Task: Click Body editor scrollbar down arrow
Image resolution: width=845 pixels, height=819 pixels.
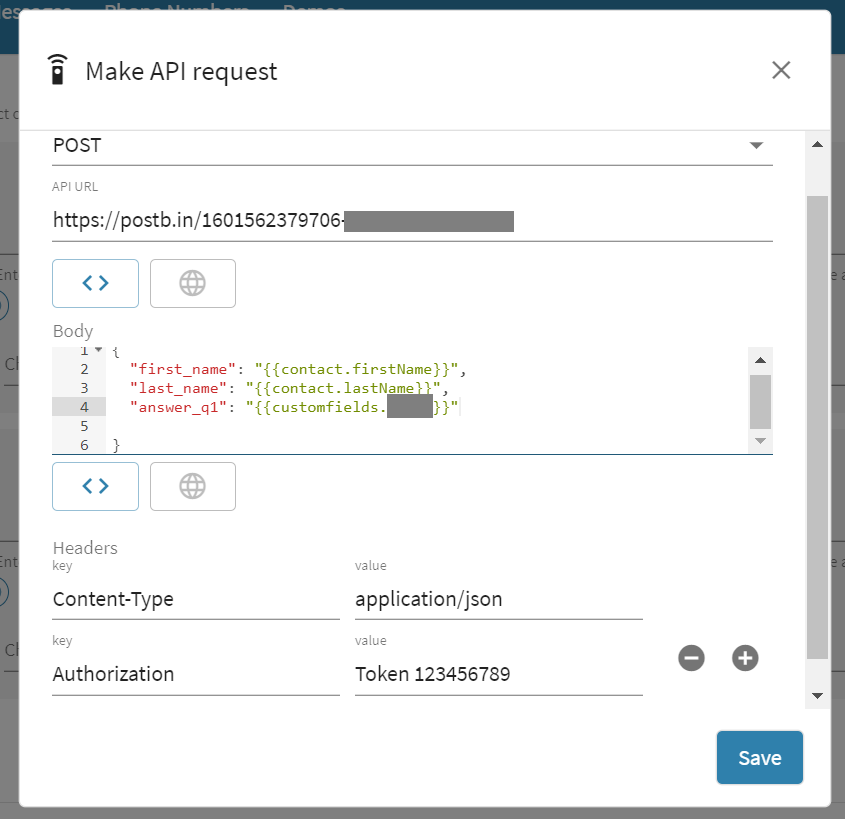Action: coord(760,440)
